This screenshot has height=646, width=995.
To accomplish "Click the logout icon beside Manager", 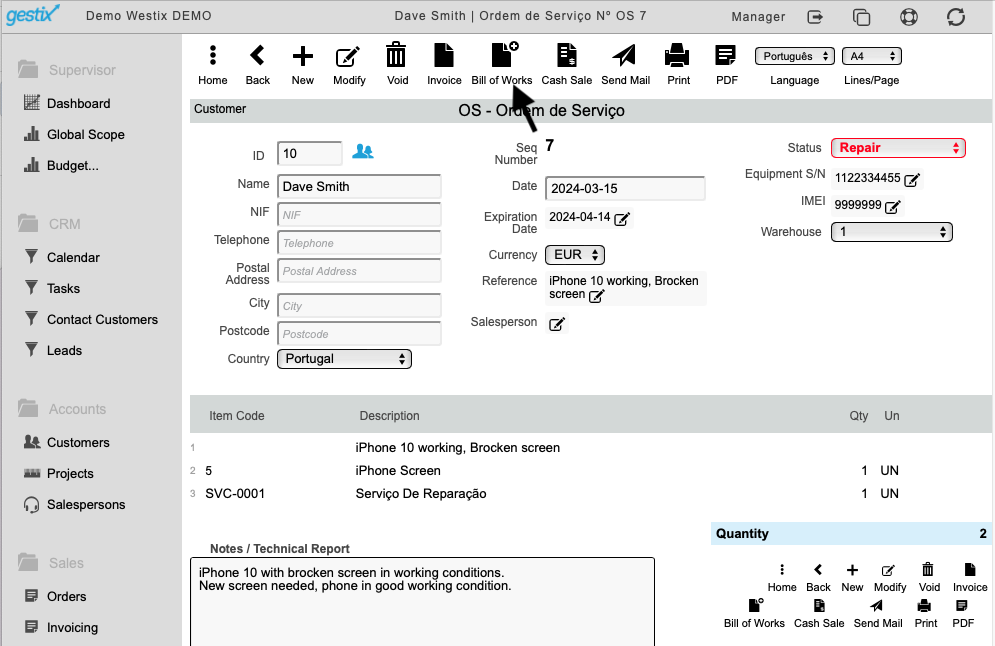I will click(815, 16).
